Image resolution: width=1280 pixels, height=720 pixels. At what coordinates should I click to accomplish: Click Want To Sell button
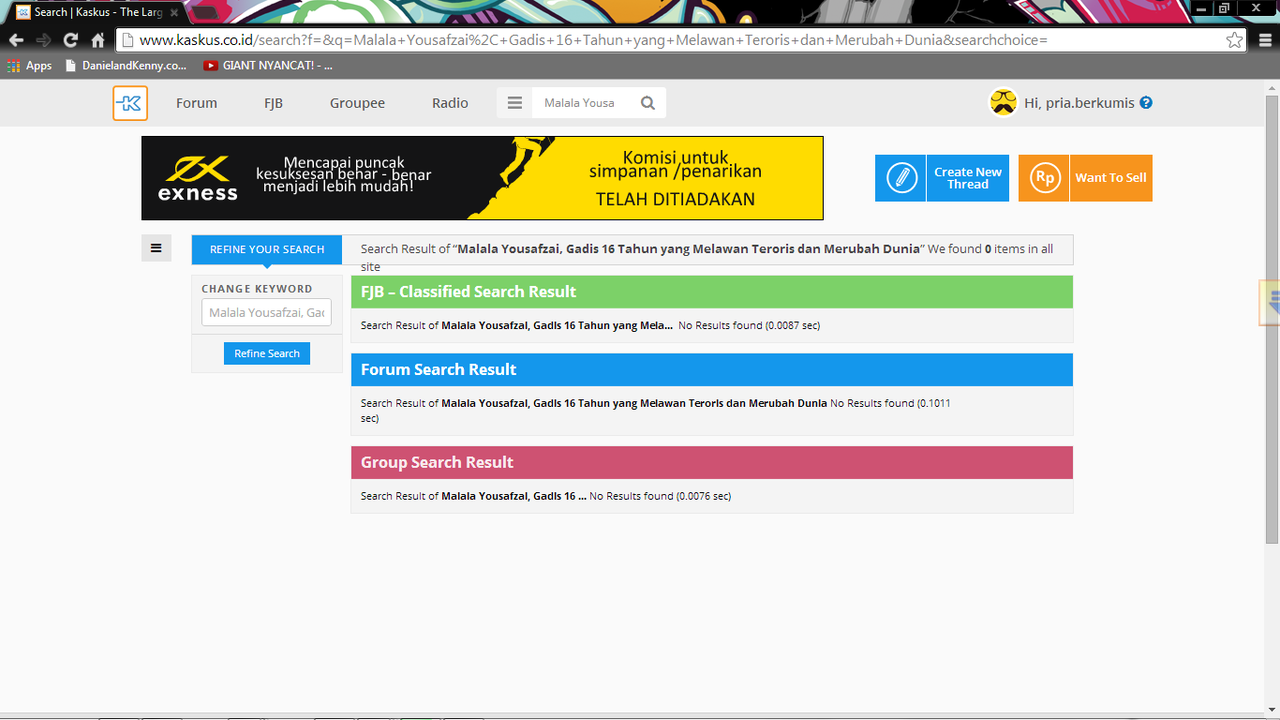click(x=1085, y=178)
